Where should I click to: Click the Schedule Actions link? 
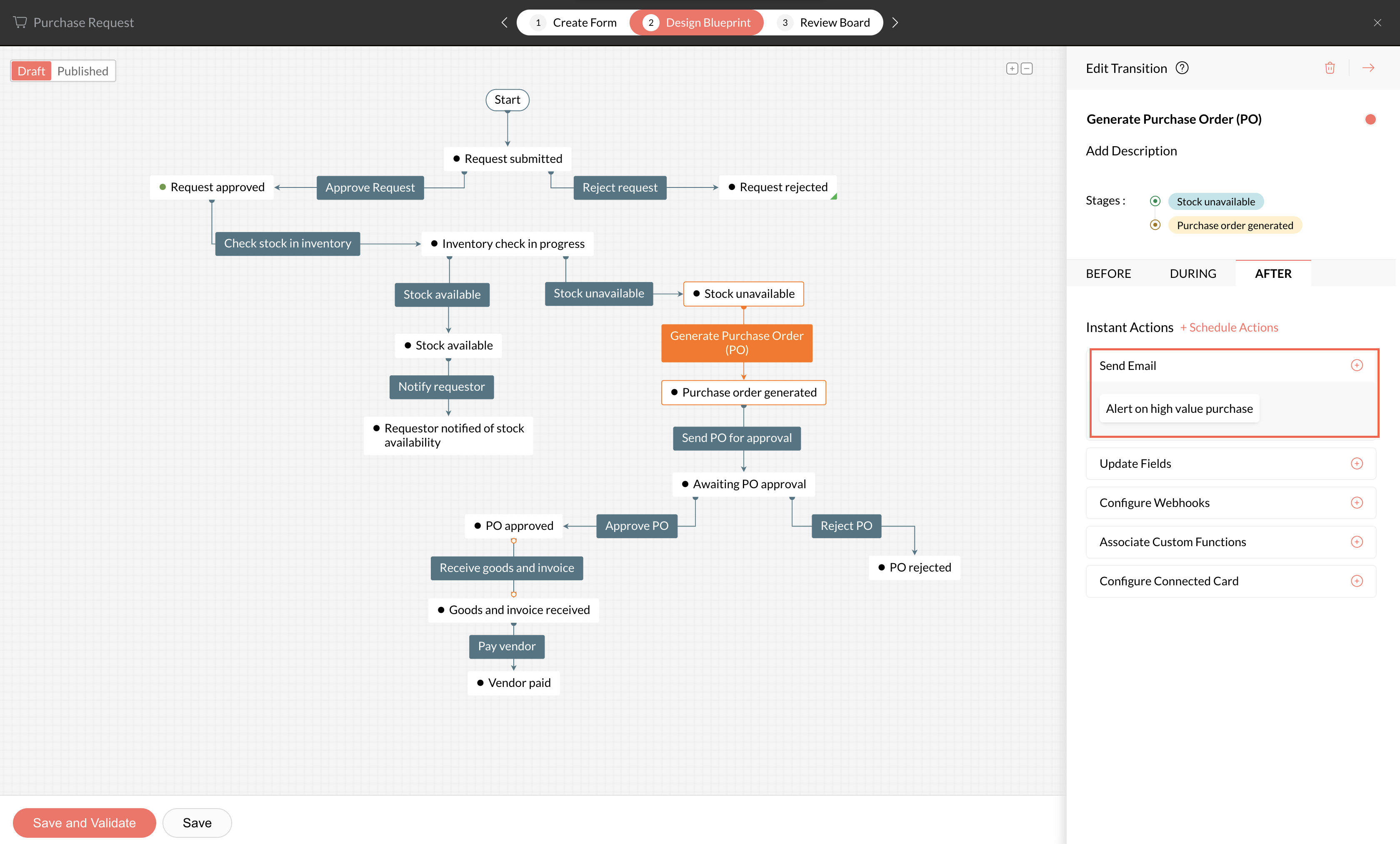(1229, 328)
